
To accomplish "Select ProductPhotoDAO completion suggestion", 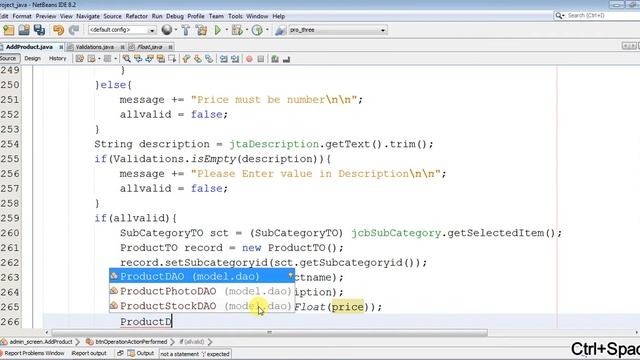I will point(202,291).
